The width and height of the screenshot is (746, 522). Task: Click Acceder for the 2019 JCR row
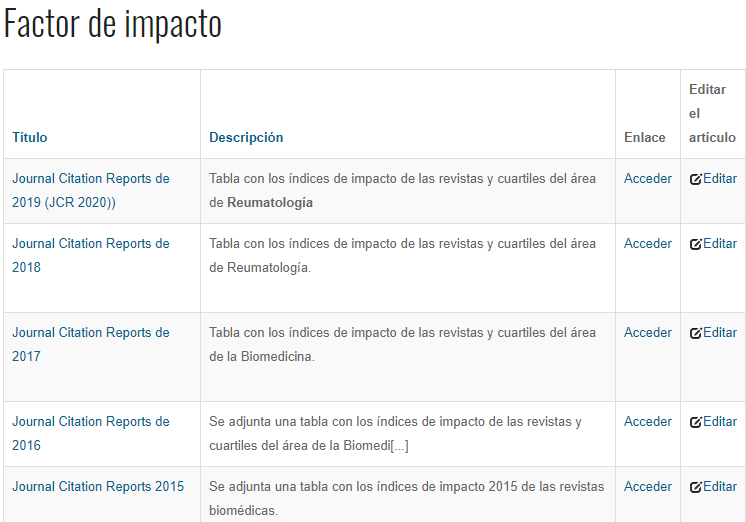648,178
